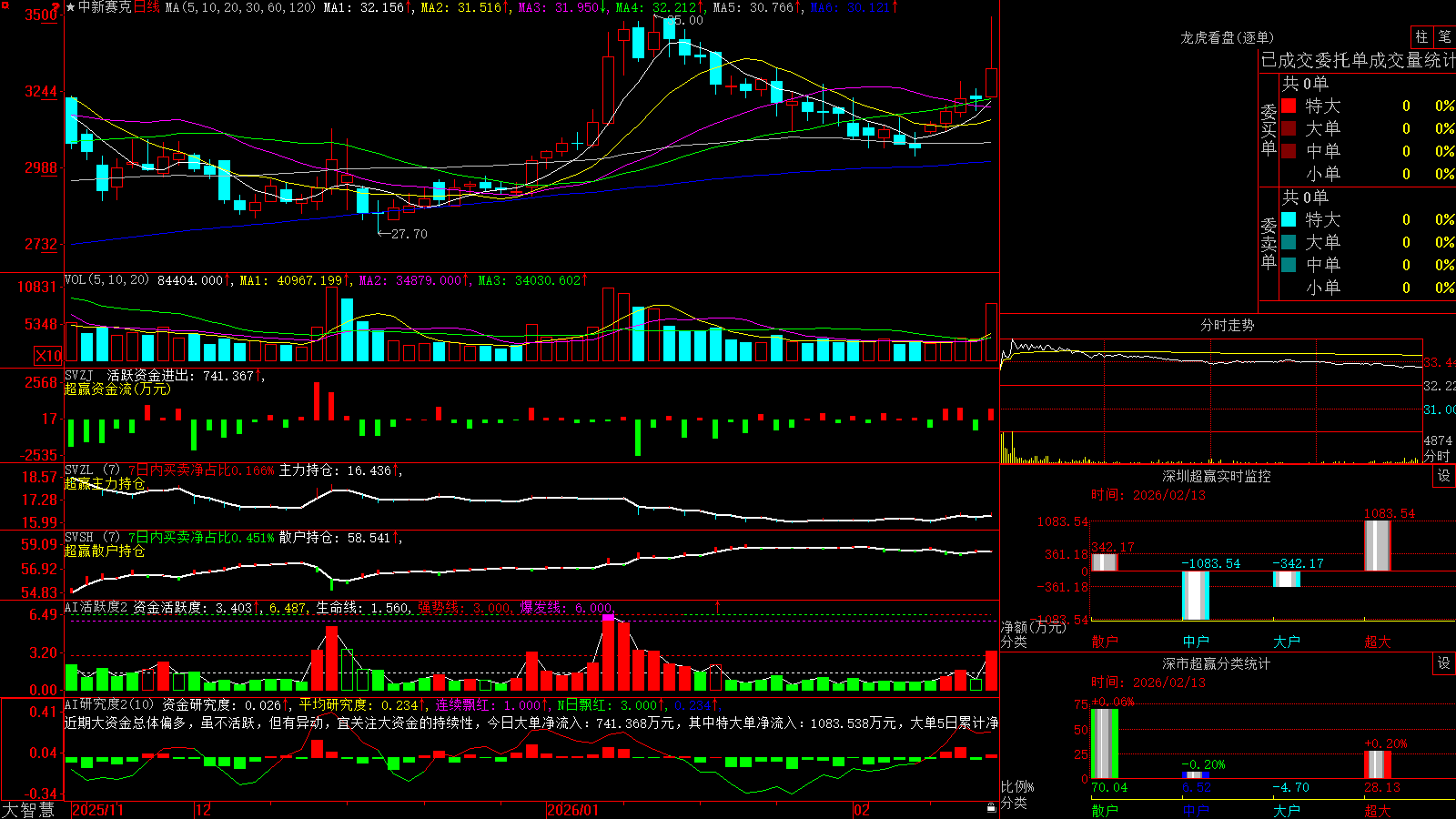Click the 分时 label beside intraday volume

click(1437, 456)
